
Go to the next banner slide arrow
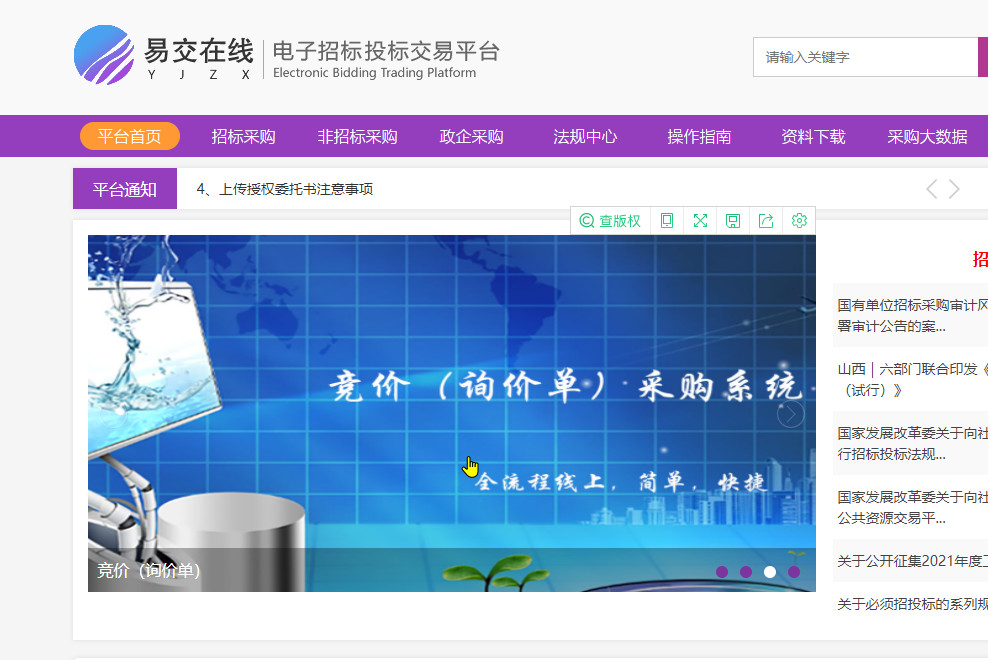(790, 413)
